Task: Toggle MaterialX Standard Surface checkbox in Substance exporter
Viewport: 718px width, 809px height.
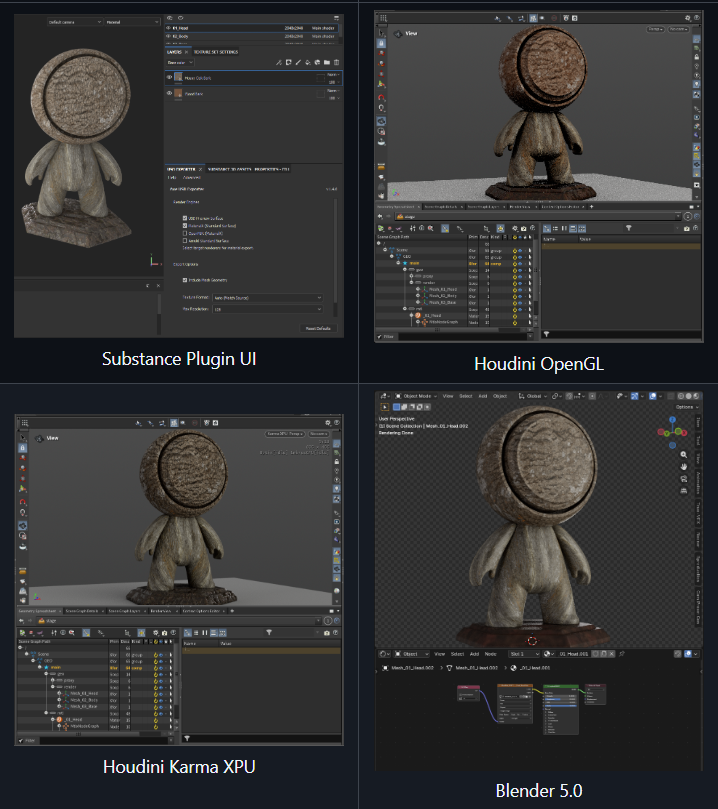Action: pos(185,225)
